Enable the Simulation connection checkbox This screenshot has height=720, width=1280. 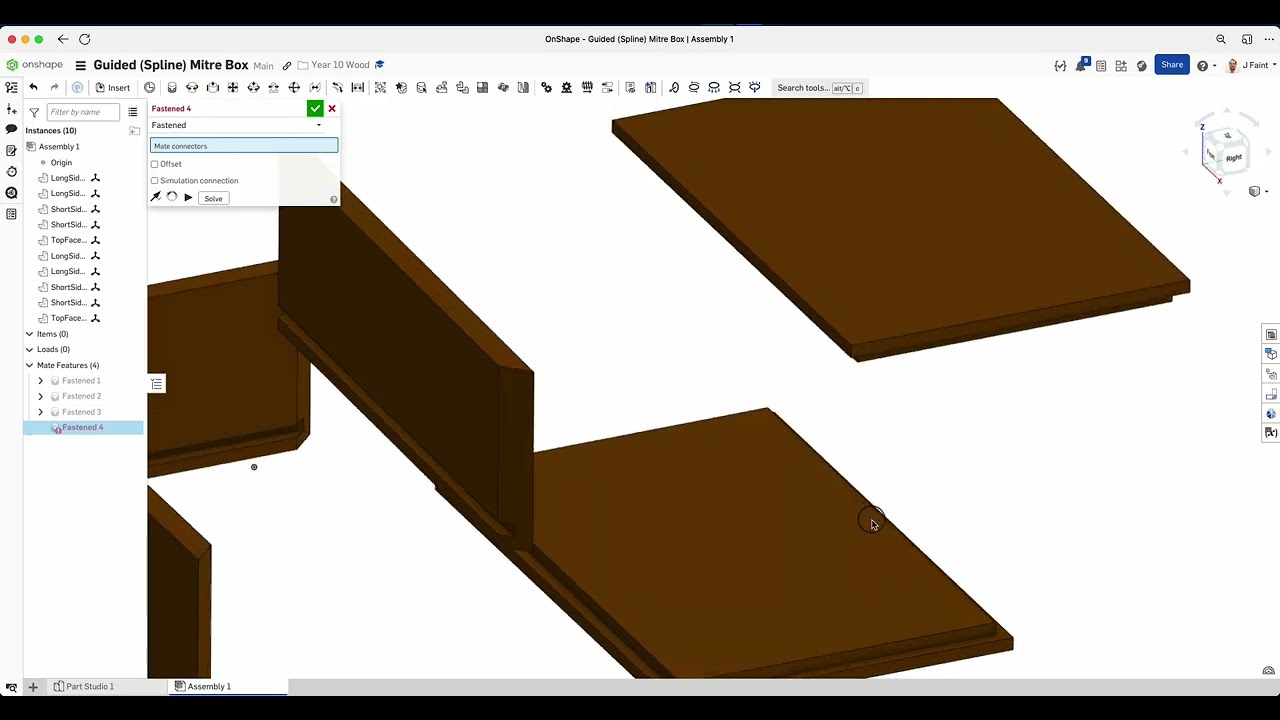coord(155,181)
